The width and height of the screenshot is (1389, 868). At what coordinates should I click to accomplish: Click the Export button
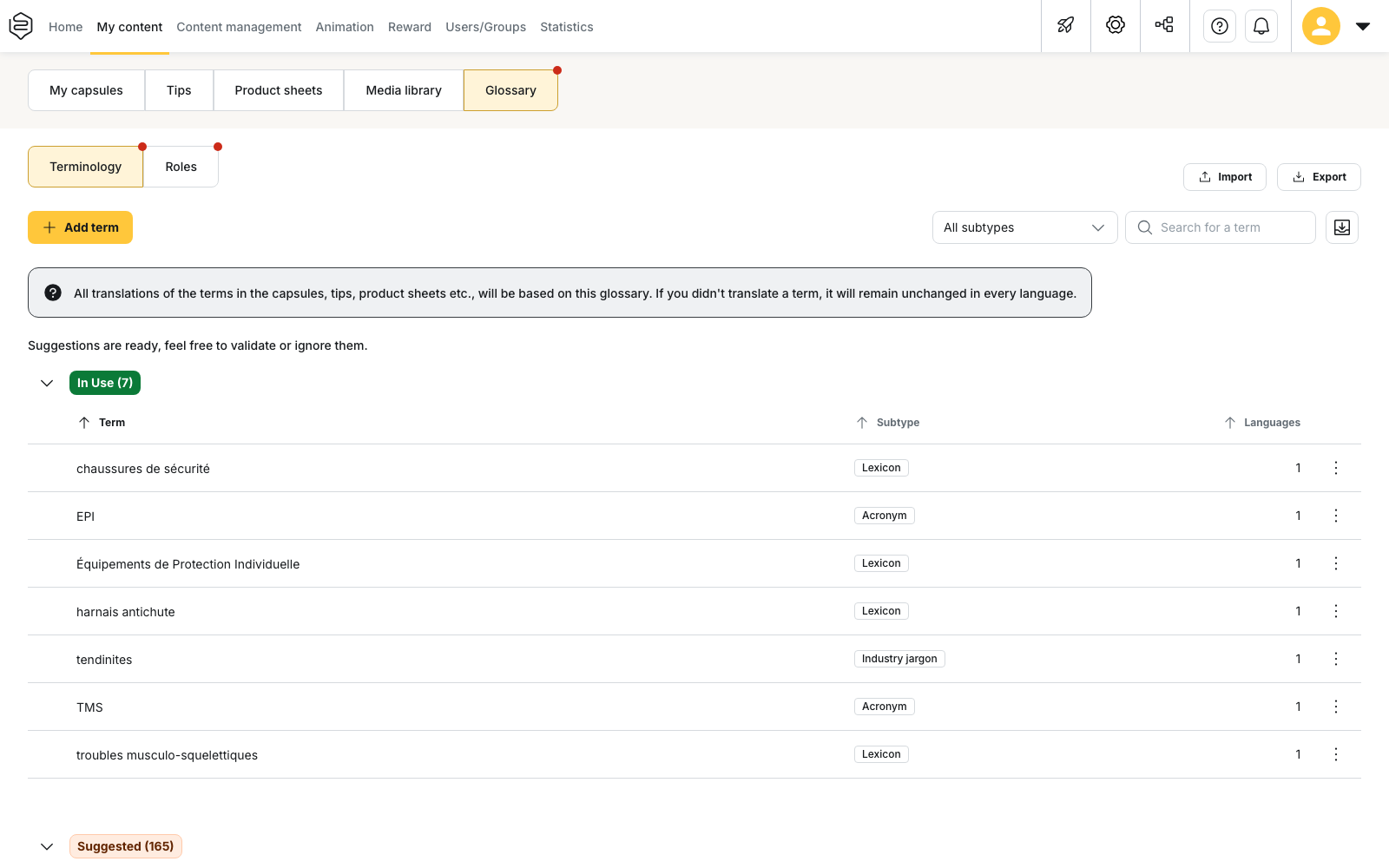point(1319,177)
